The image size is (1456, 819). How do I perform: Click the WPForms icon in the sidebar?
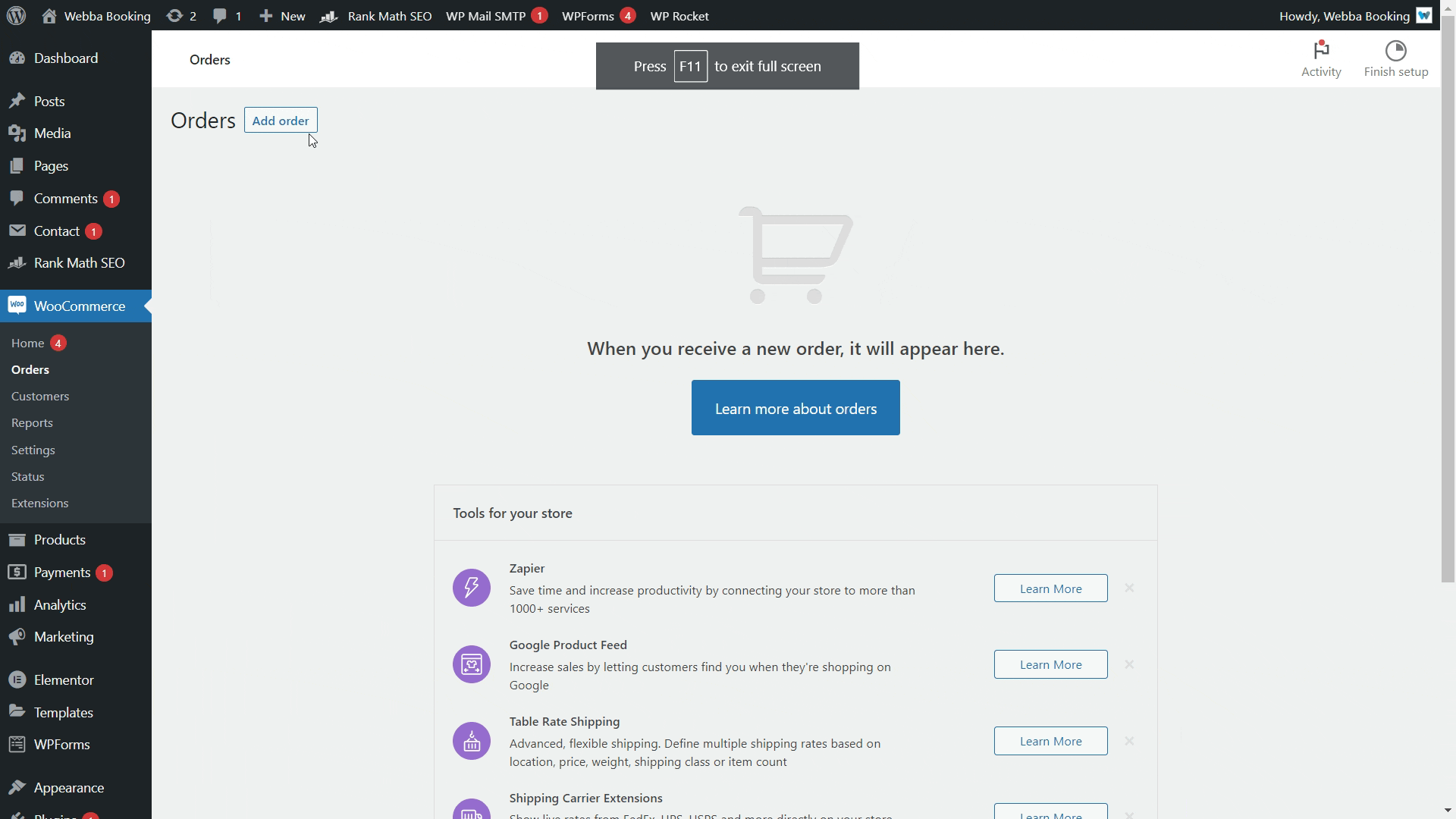coord(17,744)
